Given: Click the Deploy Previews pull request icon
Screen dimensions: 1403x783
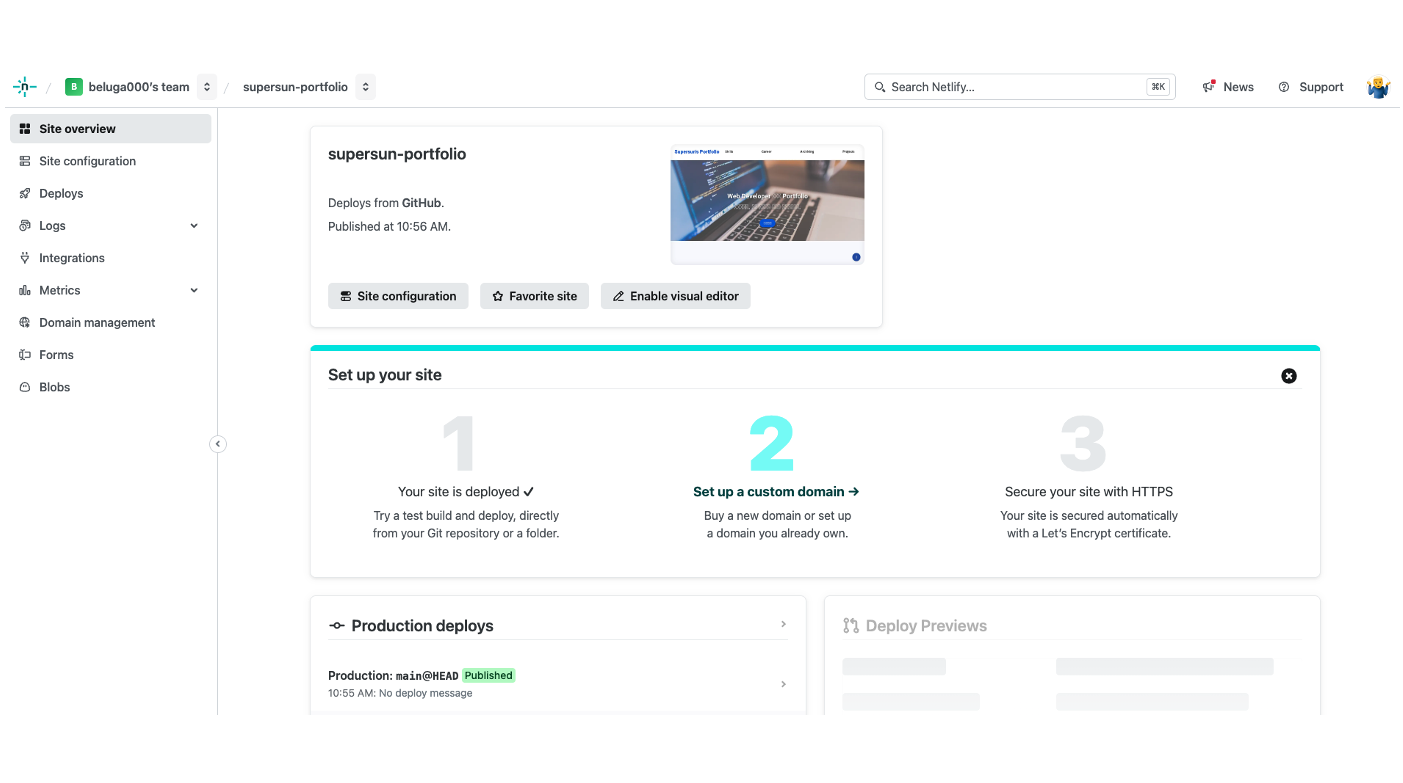Looking at the screenshot, I should pos(851,626).
